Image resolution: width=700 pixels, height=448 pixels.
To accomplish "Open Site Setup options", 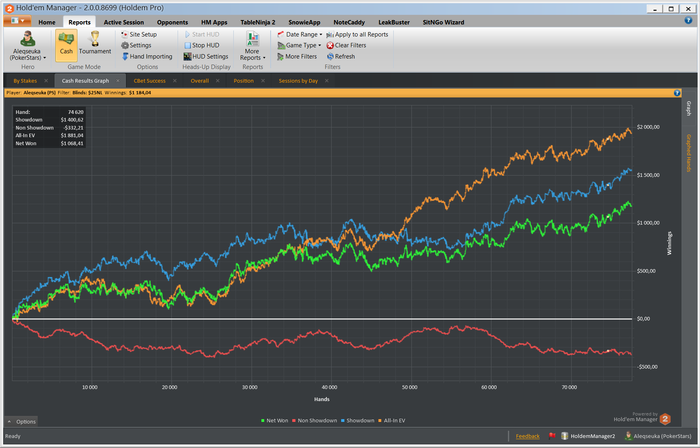I will 139,34.
